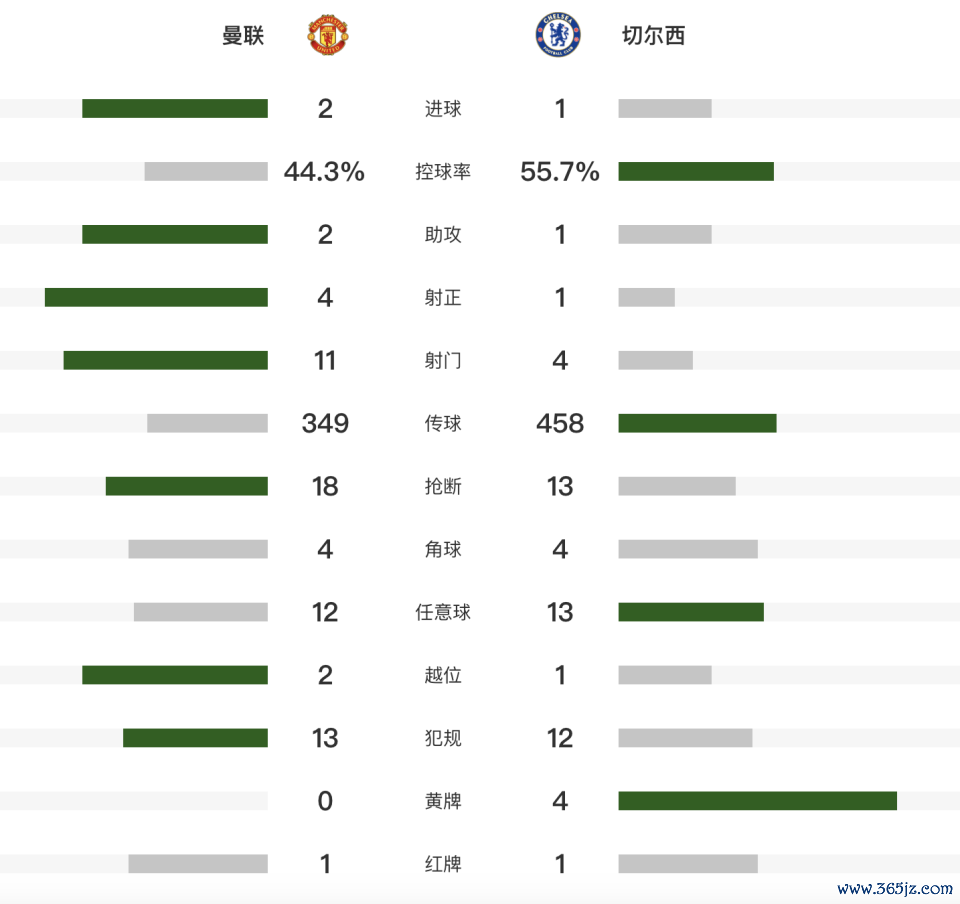Click the 任意球 stat label
The width and height of the screenshot is (960, 904).
443,612
